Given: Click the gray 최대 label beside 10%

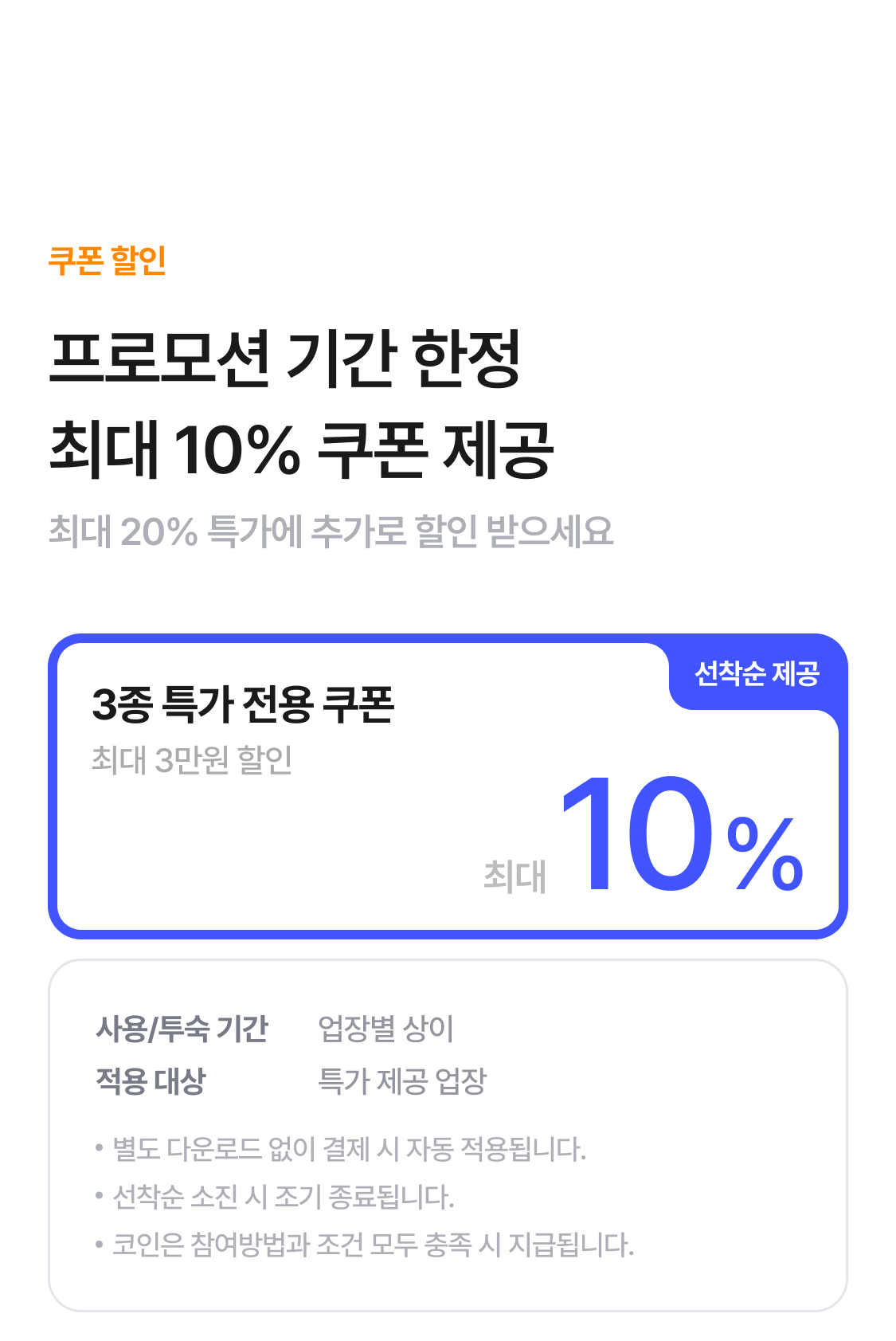Looking at the screenshot, I should pyautogui.click(x=515, y=876).
